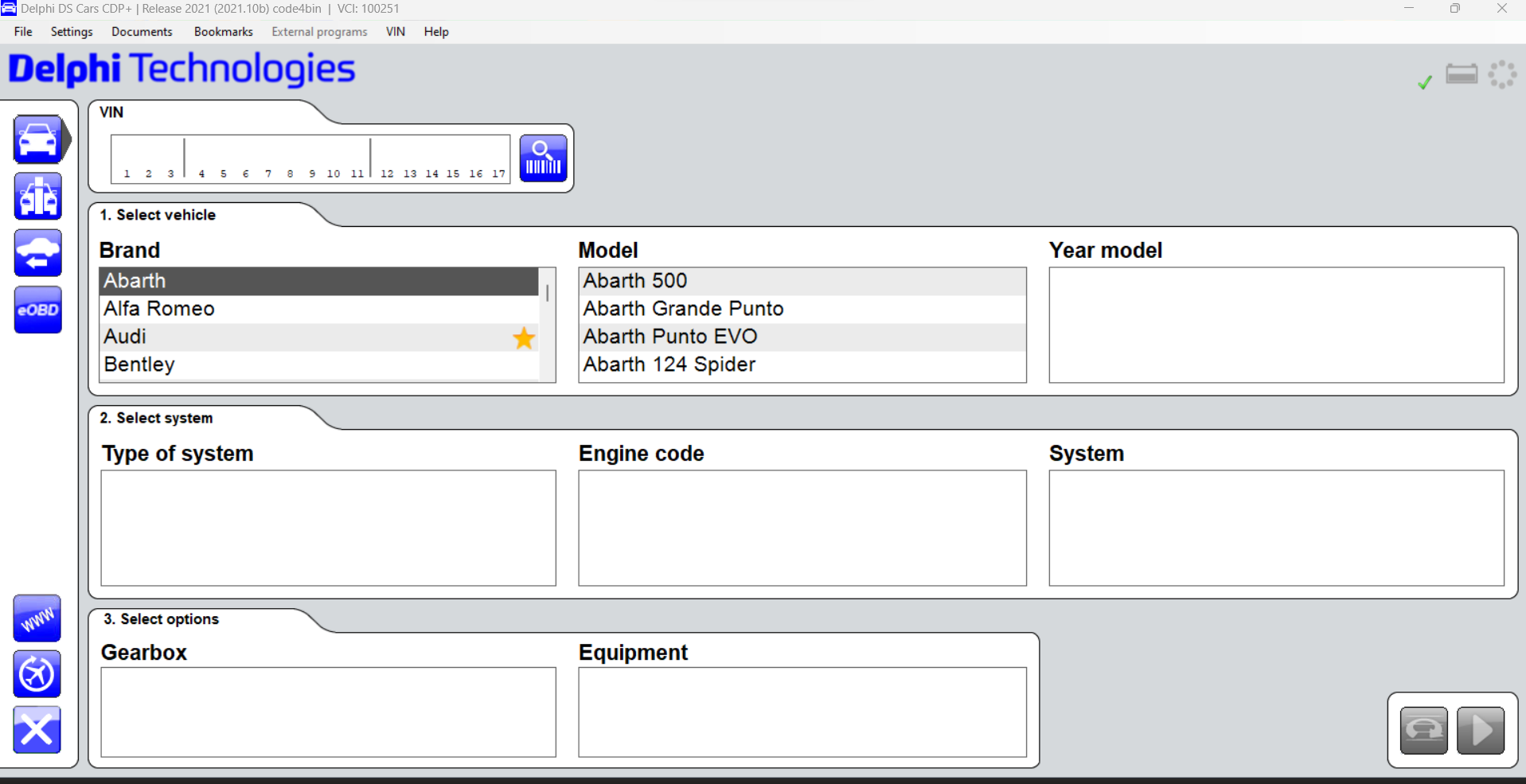Open the WWW web link icon
The height and width of the screenshot is (784, 1526).
[37, 618]
